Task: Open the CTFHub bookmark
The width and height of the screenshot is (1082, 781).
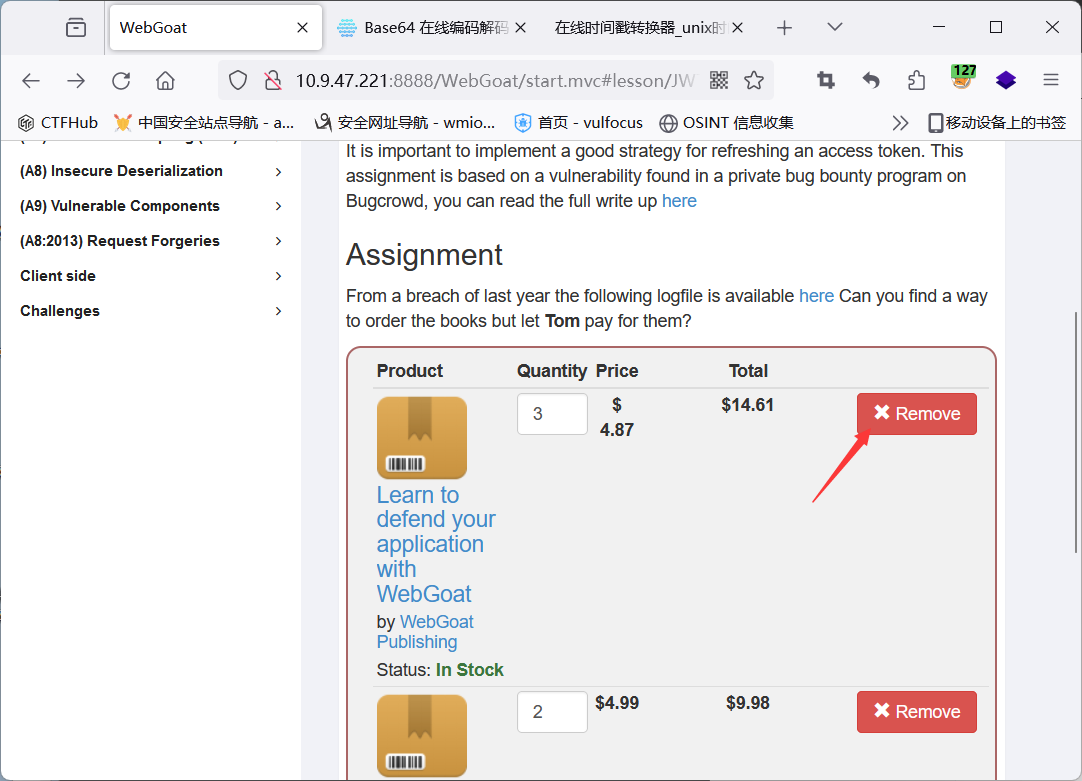Action: point(58,123)
